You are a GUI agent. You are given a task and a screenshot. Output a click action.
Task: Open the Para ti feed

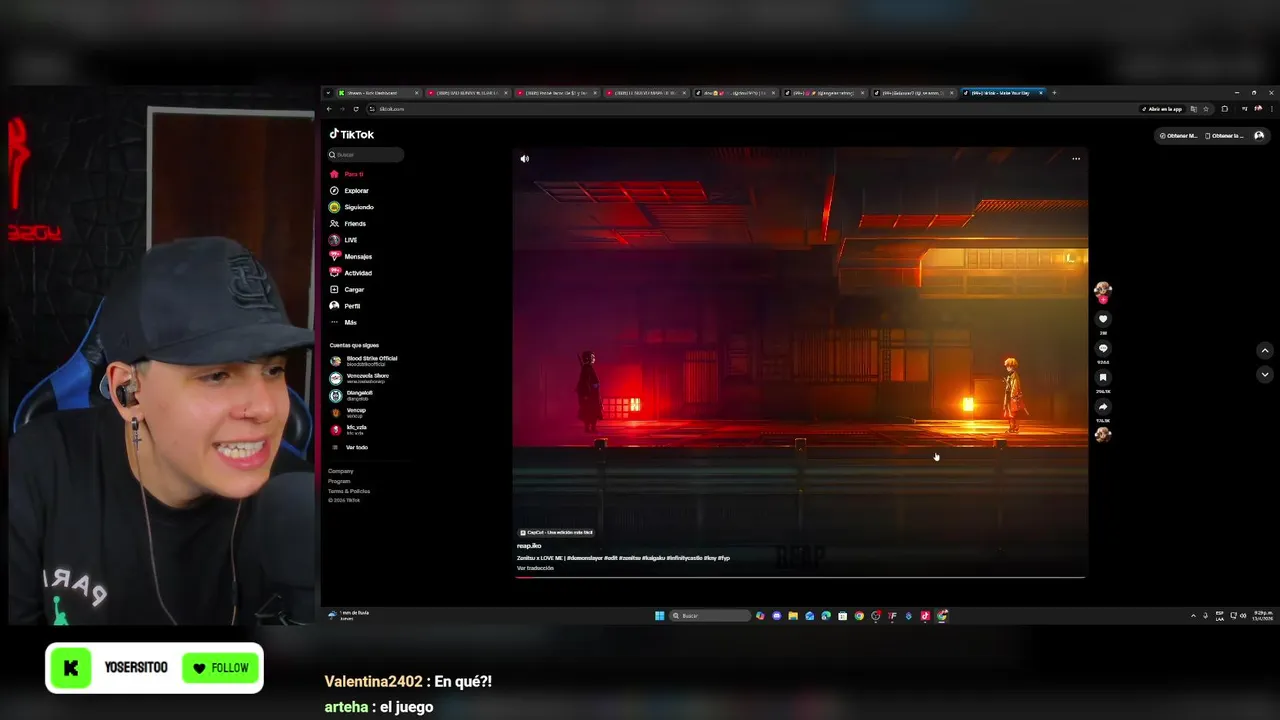(346, 174)
